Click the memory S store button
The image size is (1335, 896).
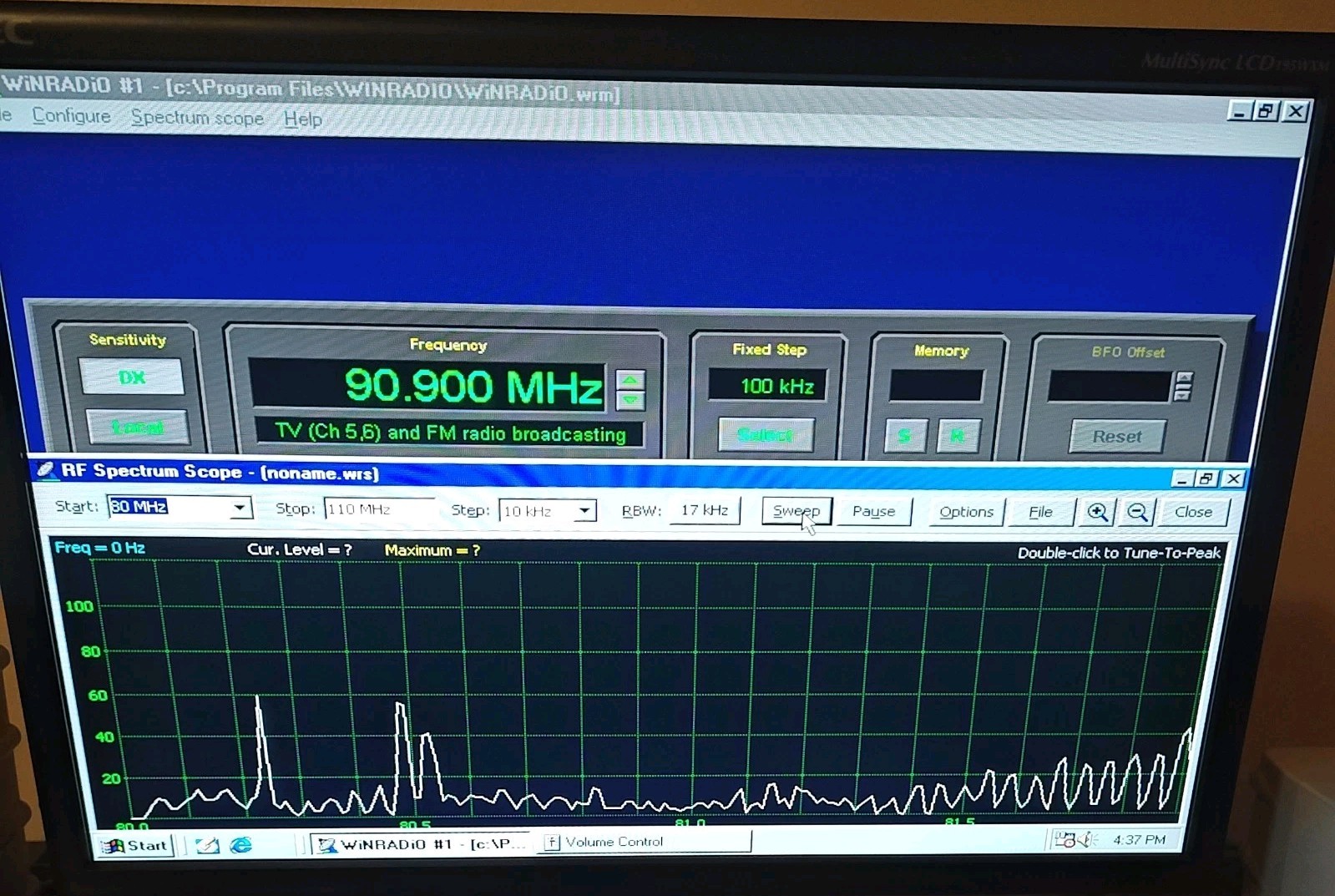click(904, 436)
